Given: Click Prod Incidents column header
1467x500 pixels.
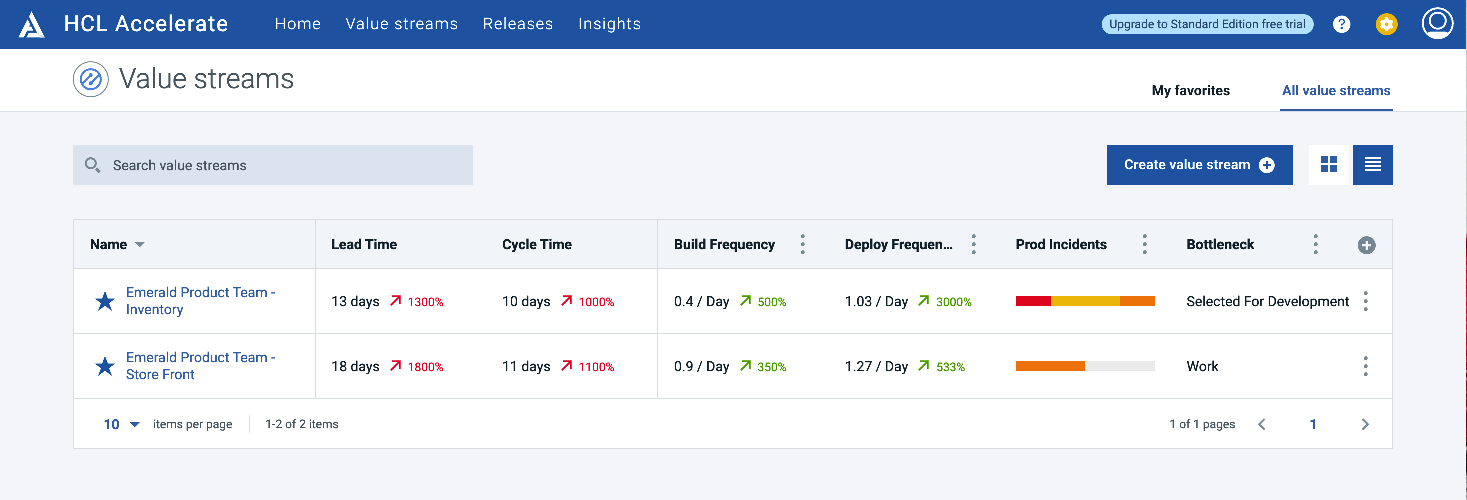Looking at the screenshot, I should 1061,244.
